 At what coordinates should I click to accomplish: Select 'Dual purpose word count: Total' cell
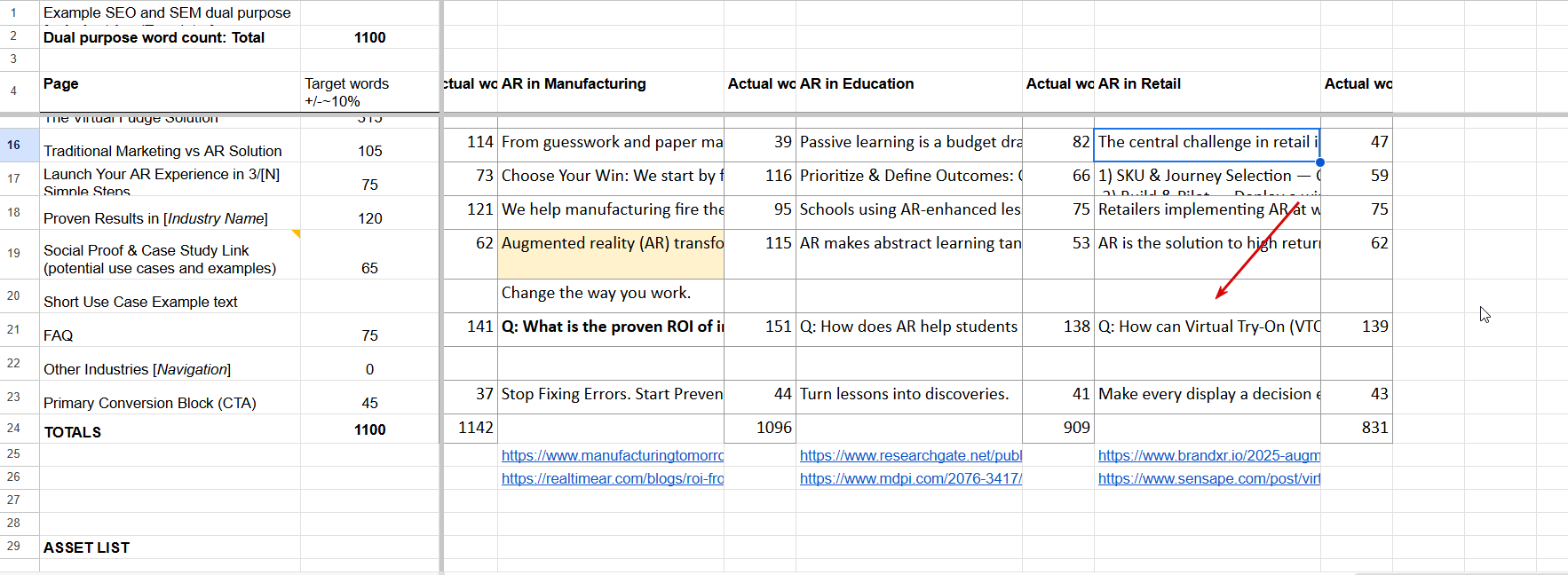click(x=170, y=37)
